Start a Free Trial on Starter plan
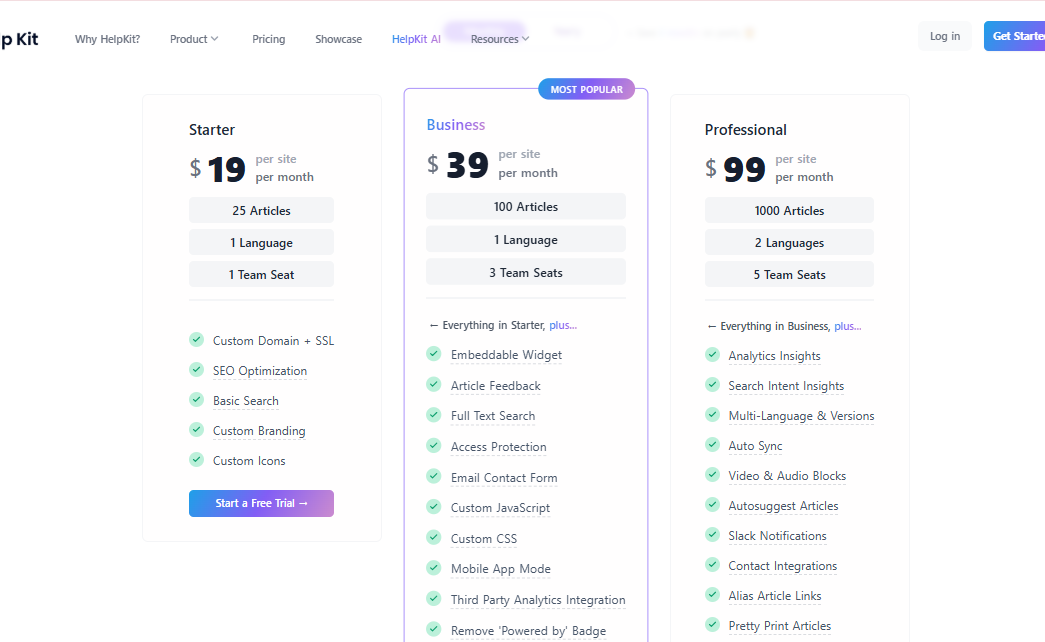1045x642 pixels. point(261,503)
